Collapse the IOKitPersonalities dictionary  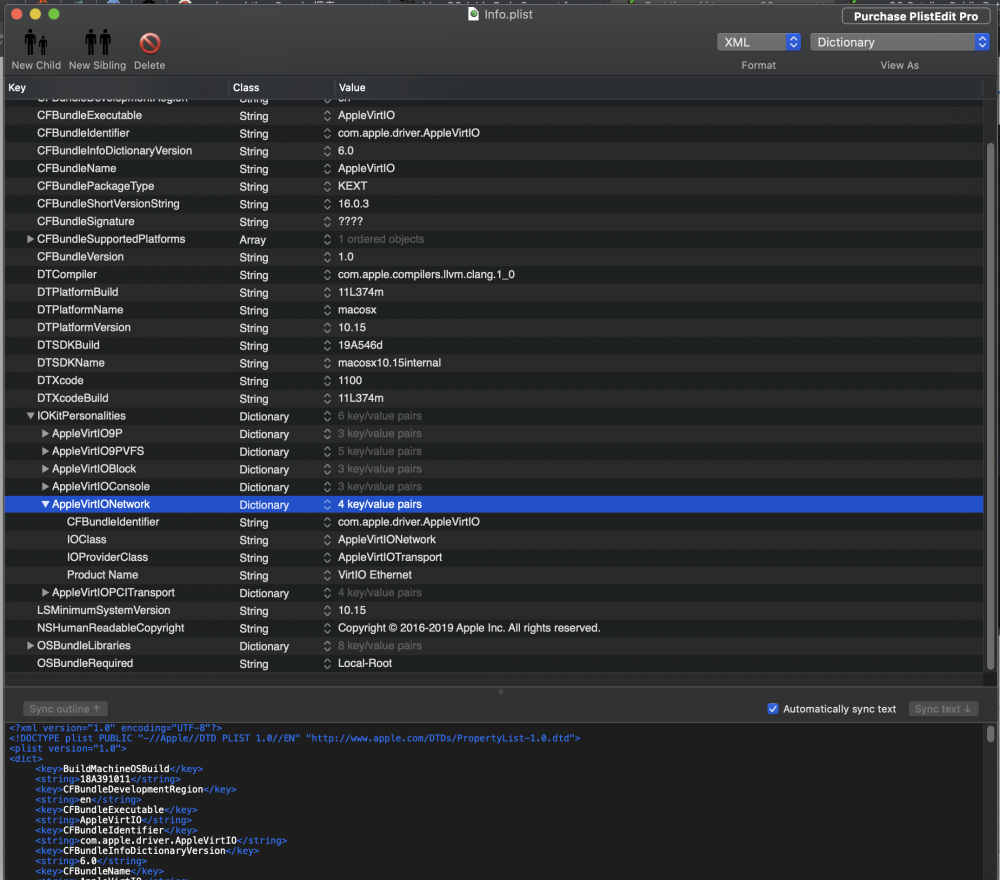(x=30, y=416)
